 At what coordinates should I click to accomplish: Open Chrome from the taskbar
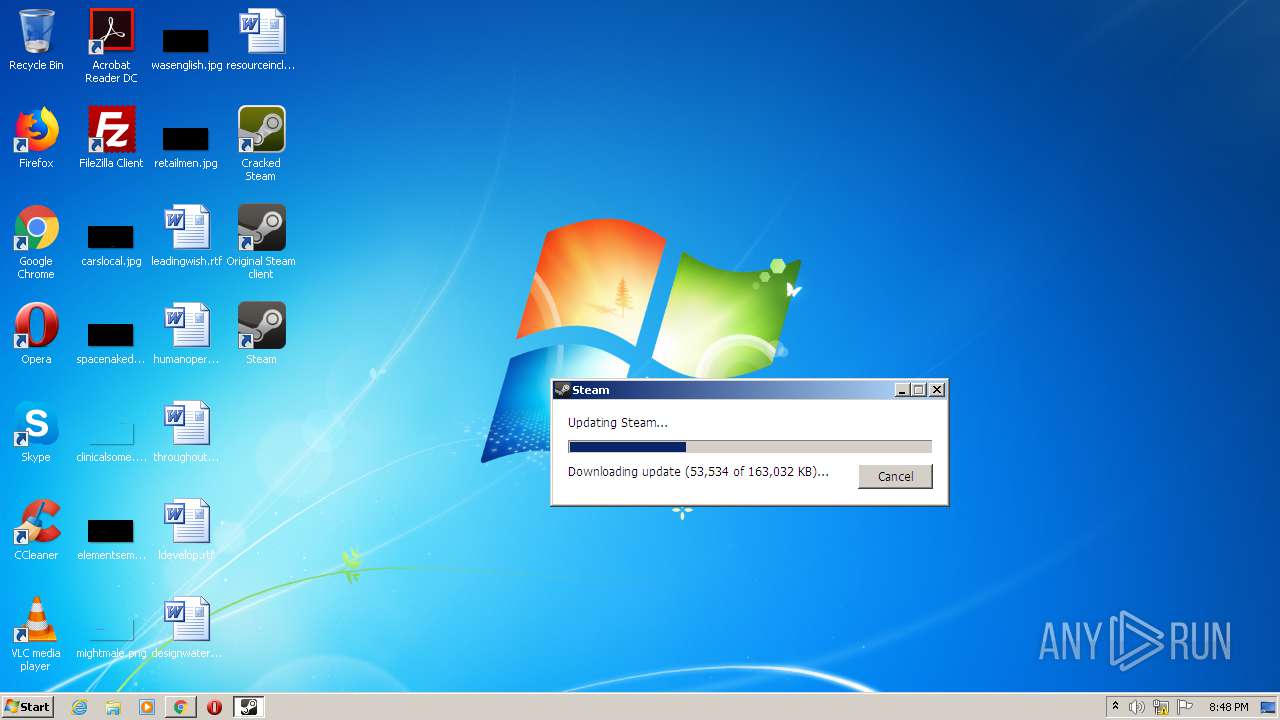point(180,707)
